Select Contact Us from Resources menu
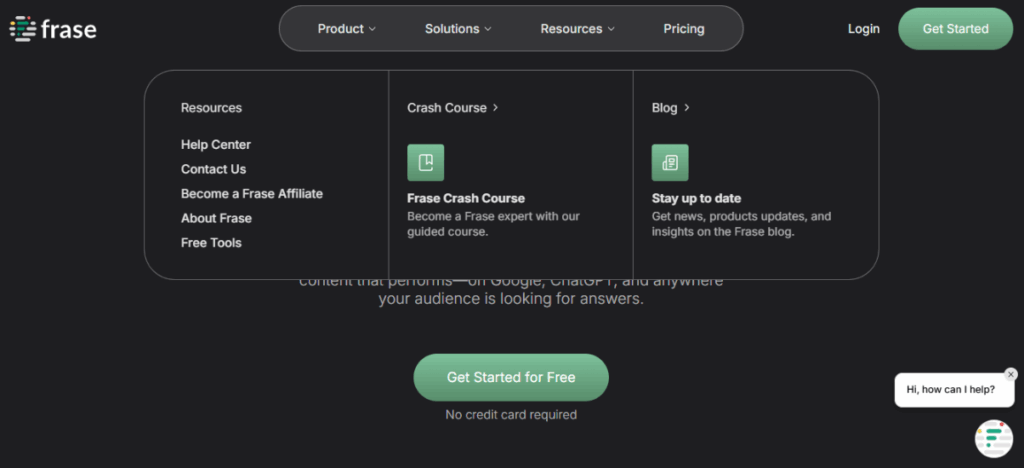Viewport: 1024px width, 468px height. pyautogui.click(x=214, y=169)
